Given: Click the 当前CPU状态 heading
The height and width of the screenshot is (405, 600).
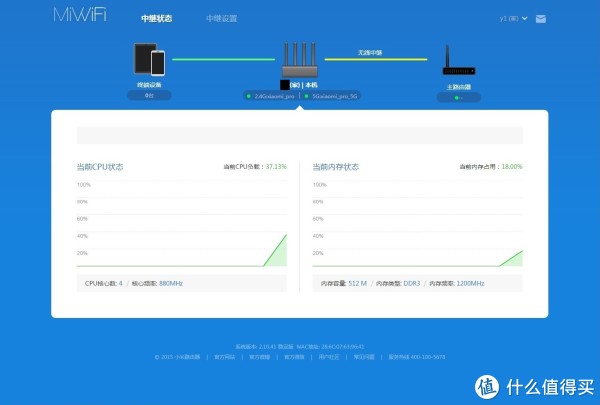Looking at the screenshot, I should tap(100, 167).
